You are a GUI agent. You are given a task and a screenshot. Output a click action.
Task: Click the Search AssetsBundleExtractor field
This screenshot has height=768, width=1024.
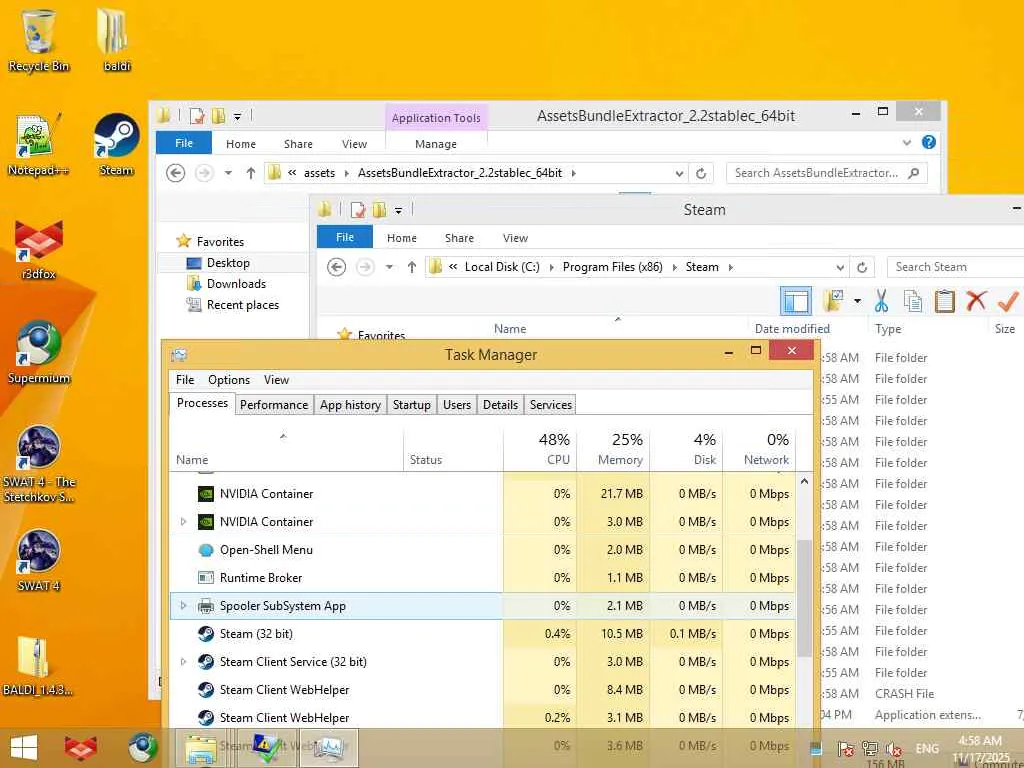[x=827, y=173]
